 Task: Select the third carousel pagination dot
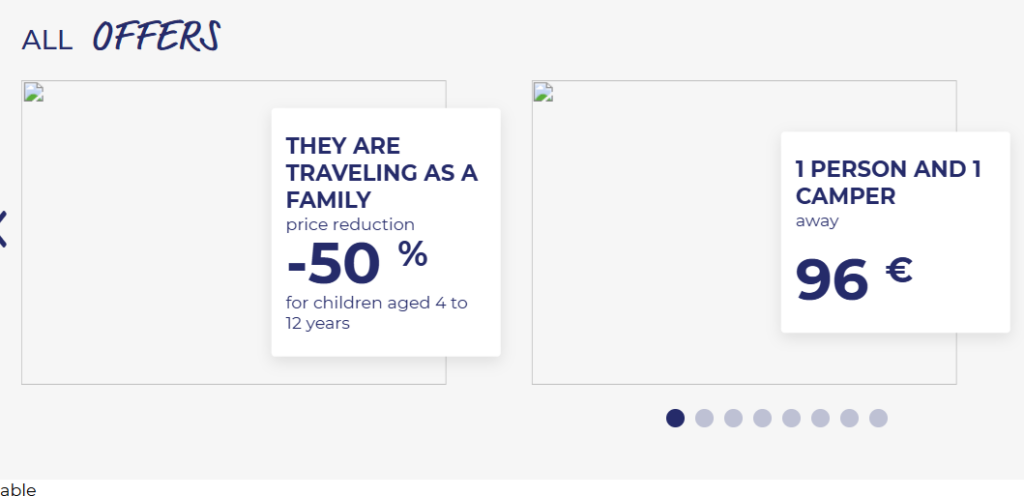point(733,418)
